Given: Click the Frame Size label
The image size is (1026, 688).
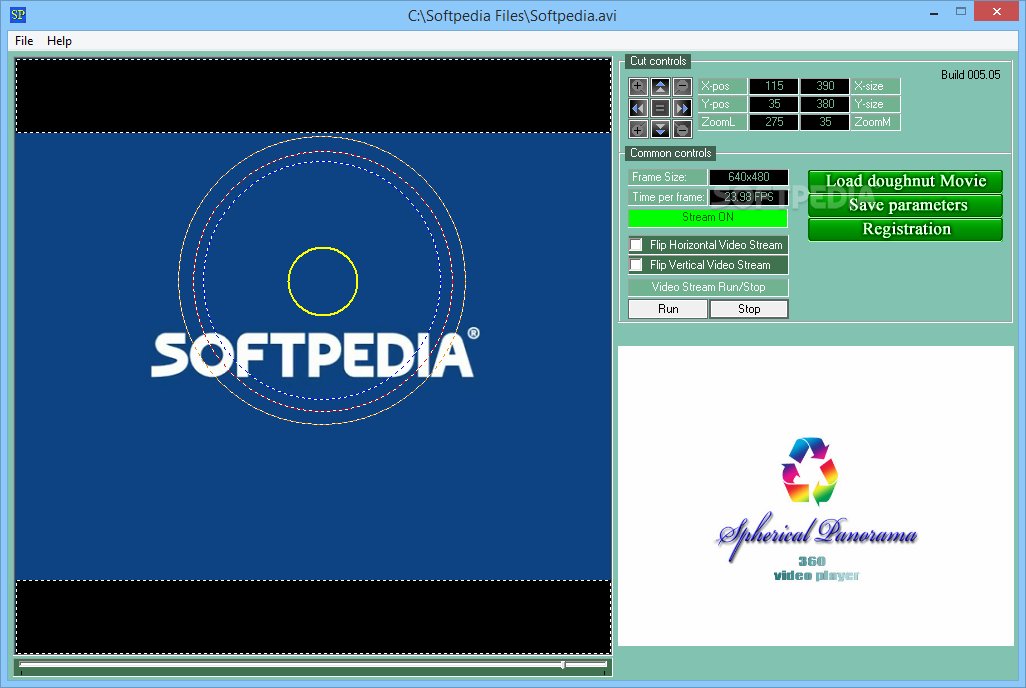Looking at the screenshot, I should pyautogui.click(x=667, y=177).
